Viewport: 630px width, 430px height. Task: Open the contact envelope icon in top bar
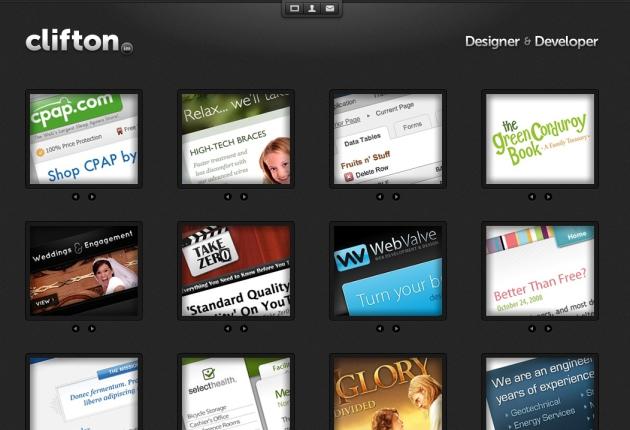330,8
